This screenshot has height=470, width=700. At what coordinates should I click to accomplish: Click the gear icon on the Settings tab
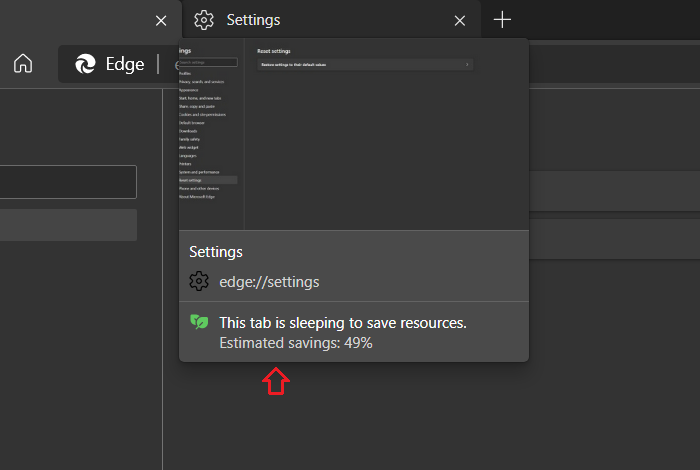coord(204,20)
